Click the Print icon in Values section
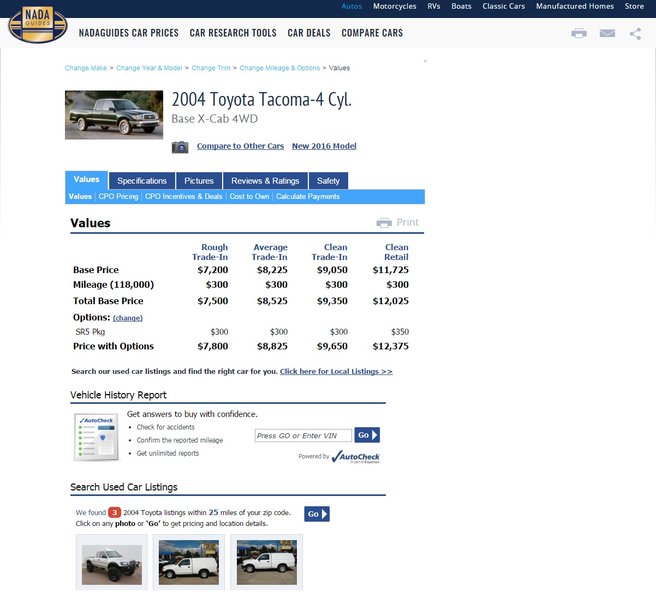Image resolution: width=656 pixels, height=599 pixels. [384, 223]
